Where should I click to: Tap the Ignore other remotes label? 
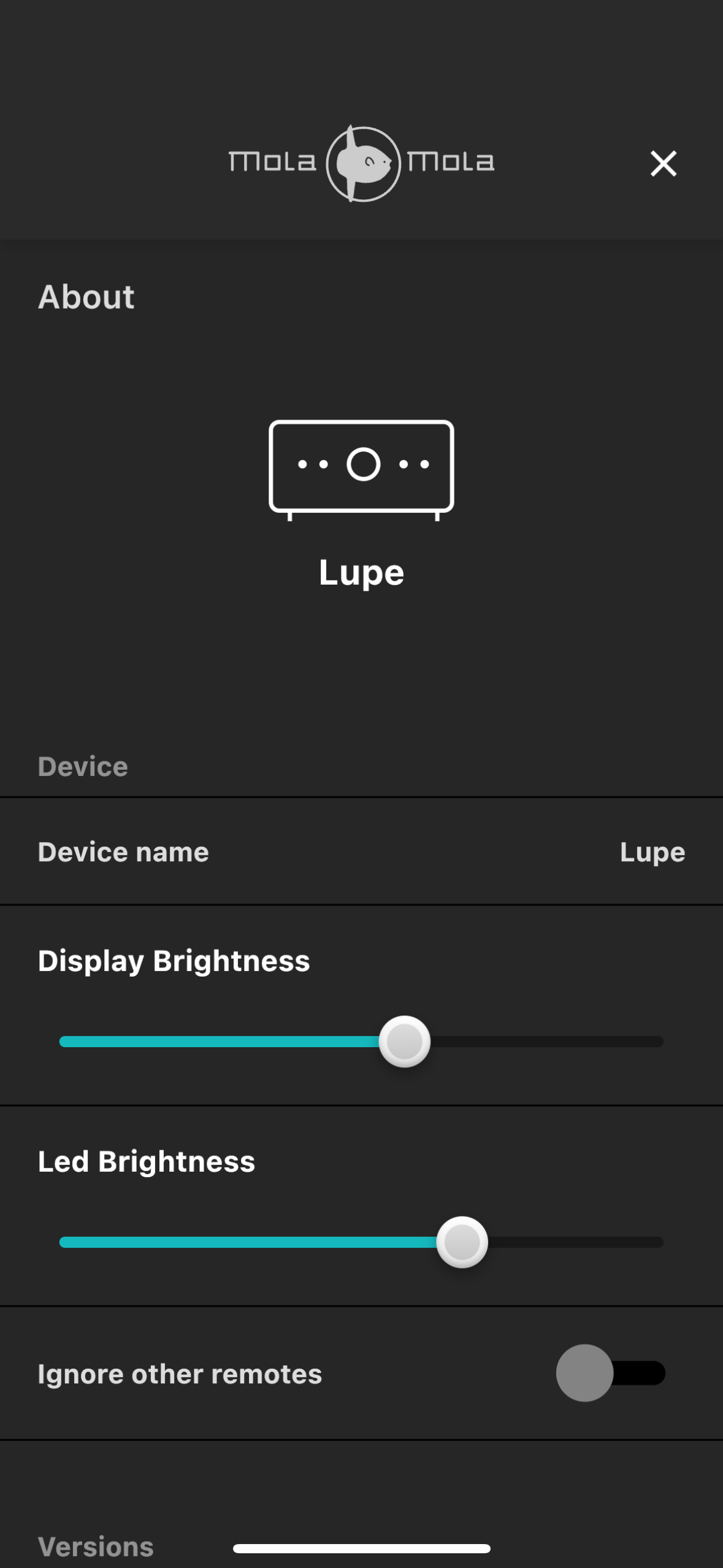[180, 1374]
